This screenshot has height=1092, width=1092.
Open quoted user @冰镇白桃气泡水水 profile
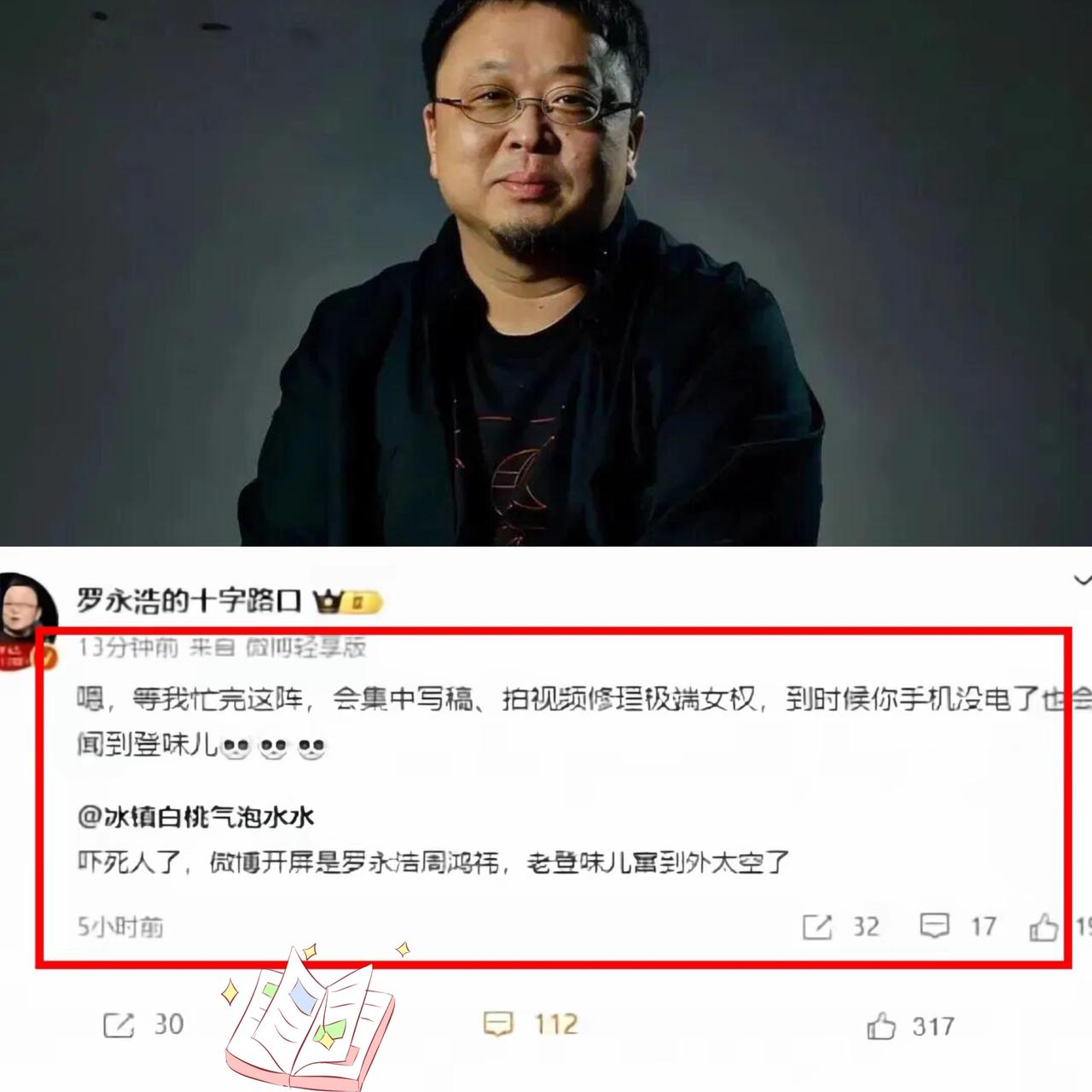(196, 817)
